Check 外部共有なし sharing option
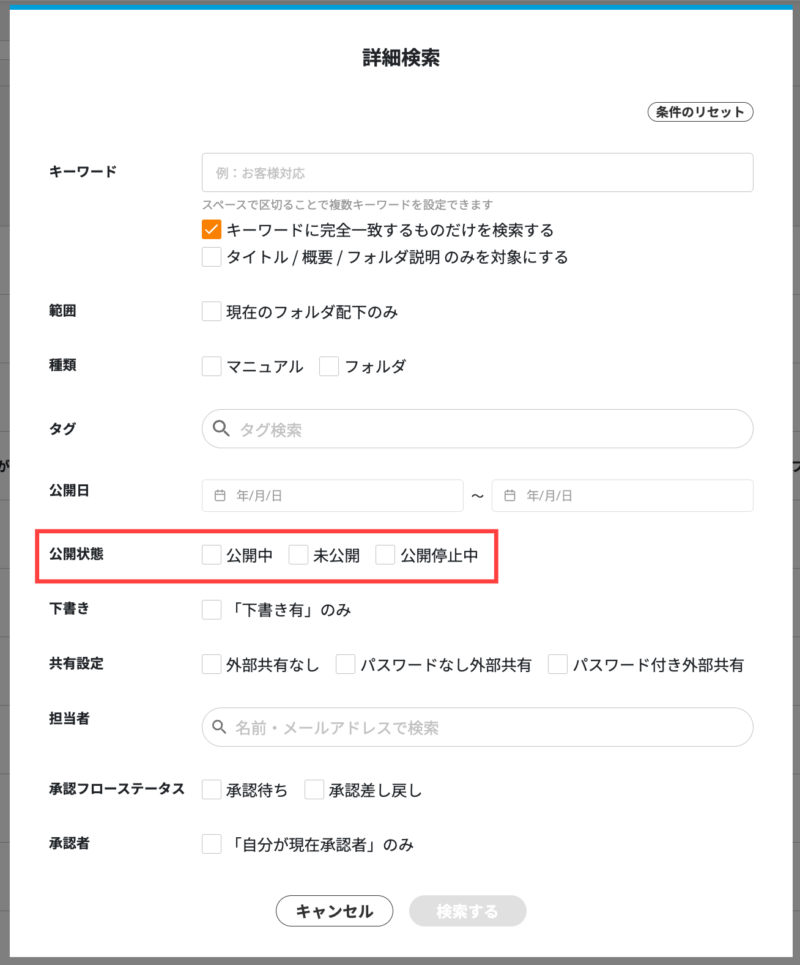Viewport: 800px width, 965px height. pos(211,663)
